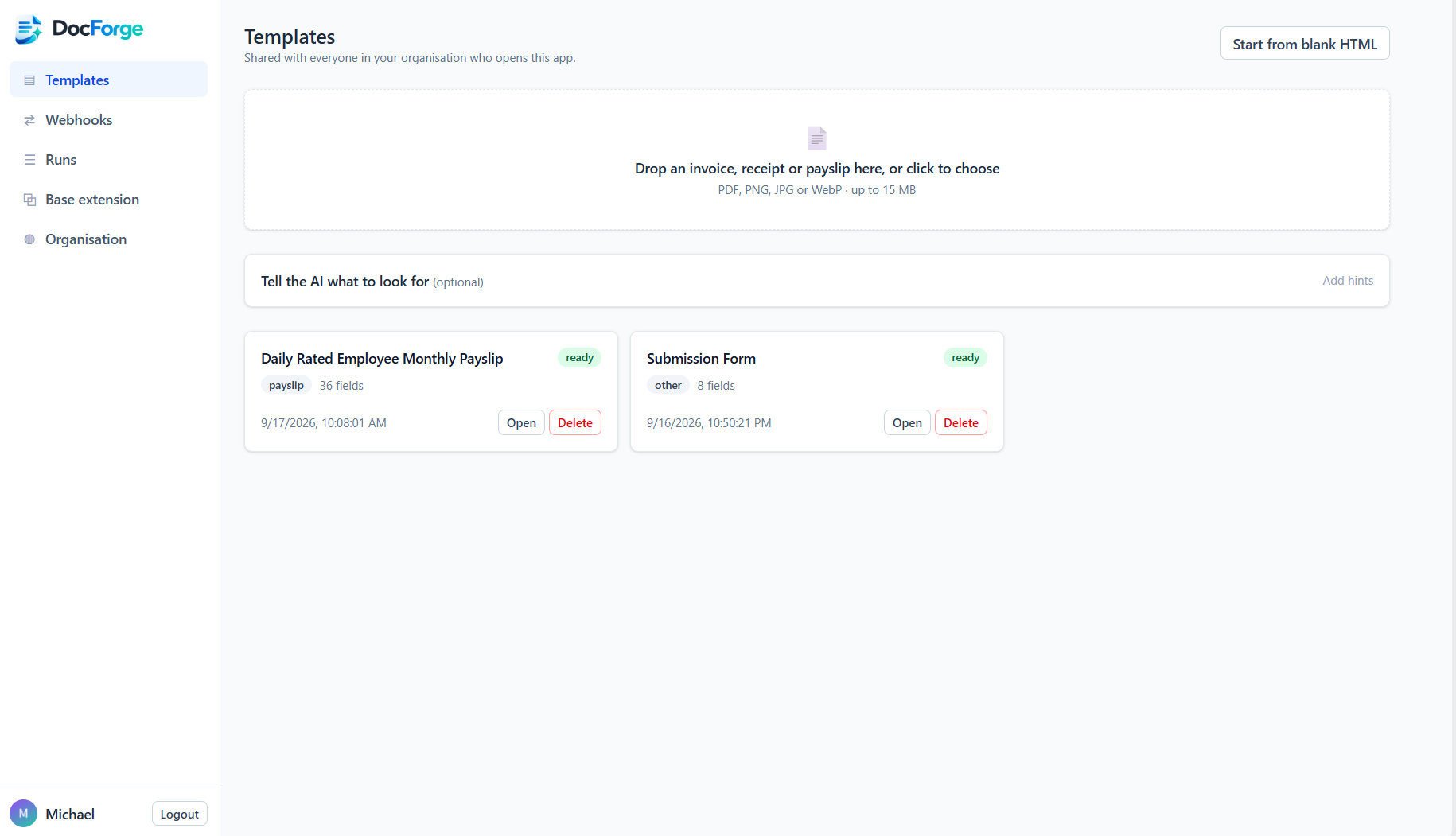
Task: Click the payslip tag
Action: 286,385
